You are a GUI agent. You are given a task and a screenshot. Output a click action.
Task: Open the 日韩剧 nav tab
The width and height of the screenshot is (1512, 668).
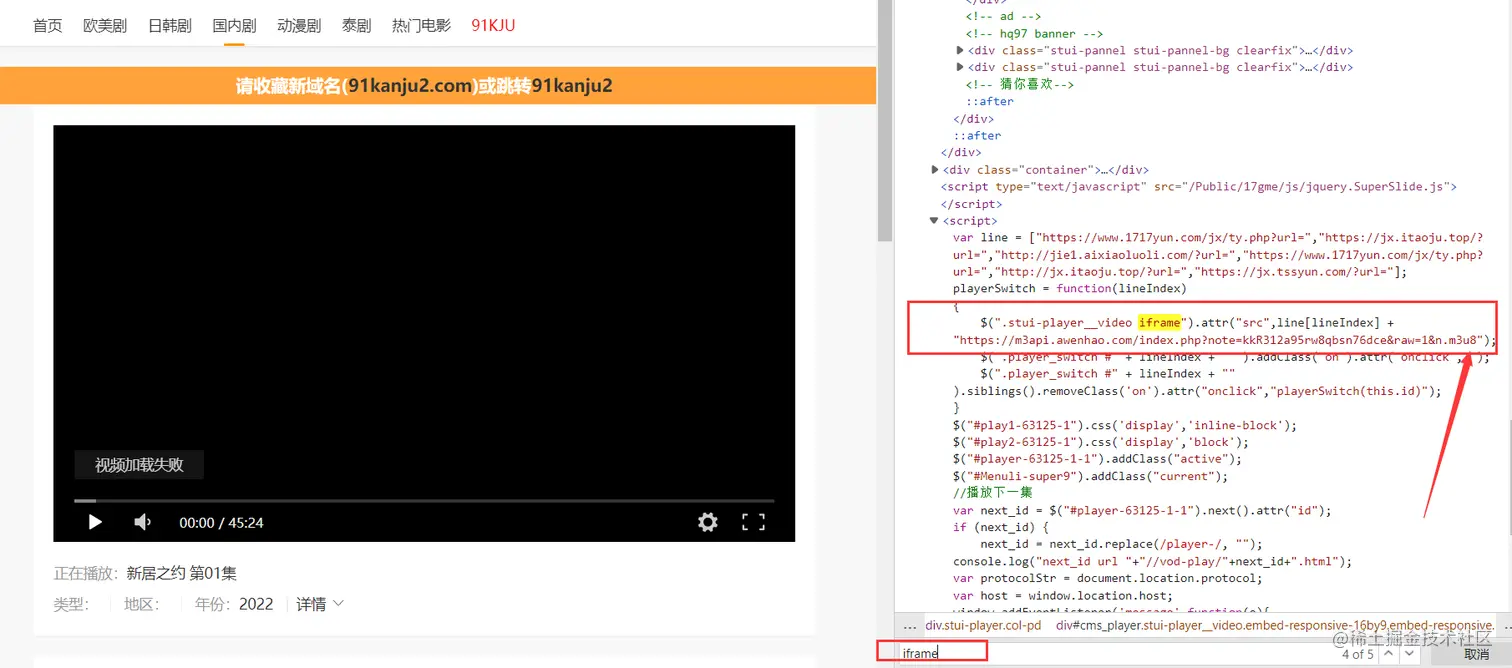(x=170, y=26)
